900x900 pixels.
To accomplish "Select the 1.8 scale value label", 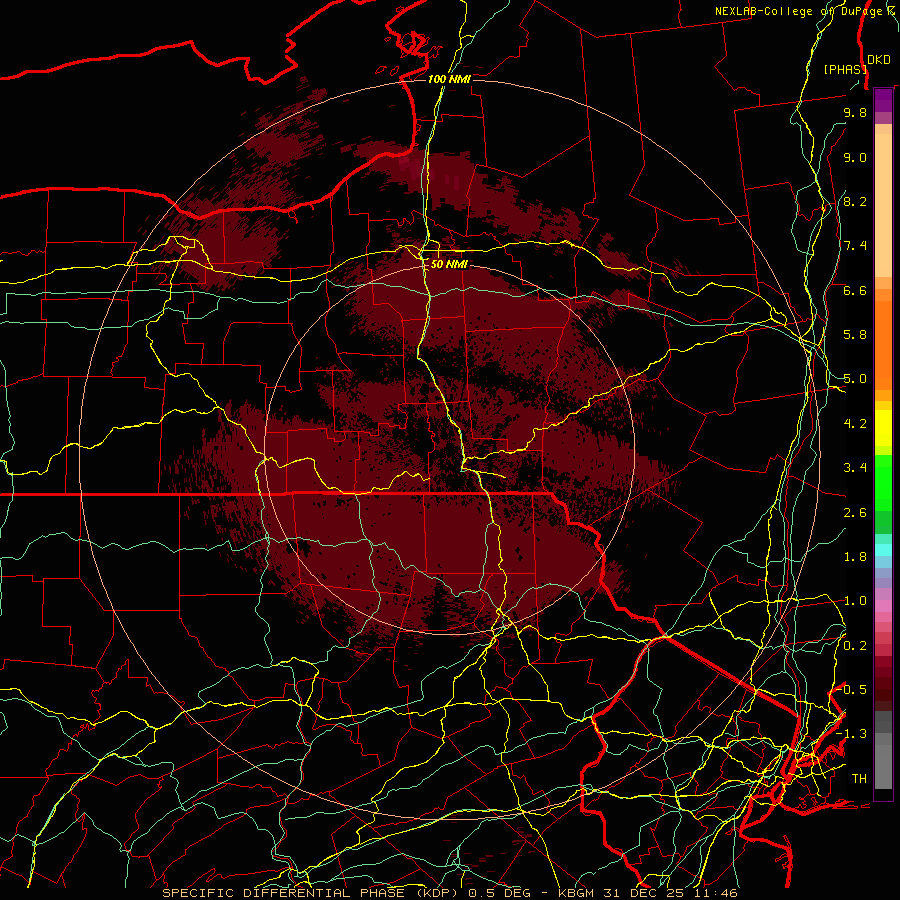I will click(855, 557).
